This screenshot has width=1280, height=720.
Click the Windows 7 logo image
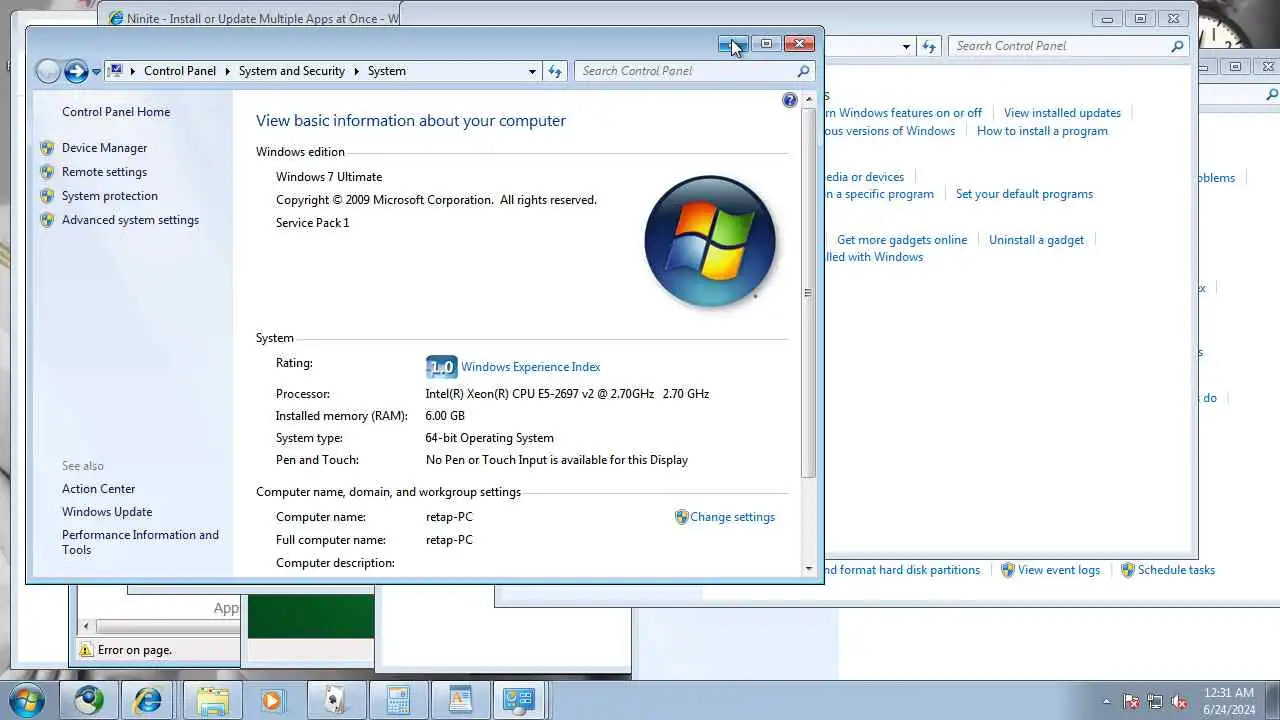[710, 241]
